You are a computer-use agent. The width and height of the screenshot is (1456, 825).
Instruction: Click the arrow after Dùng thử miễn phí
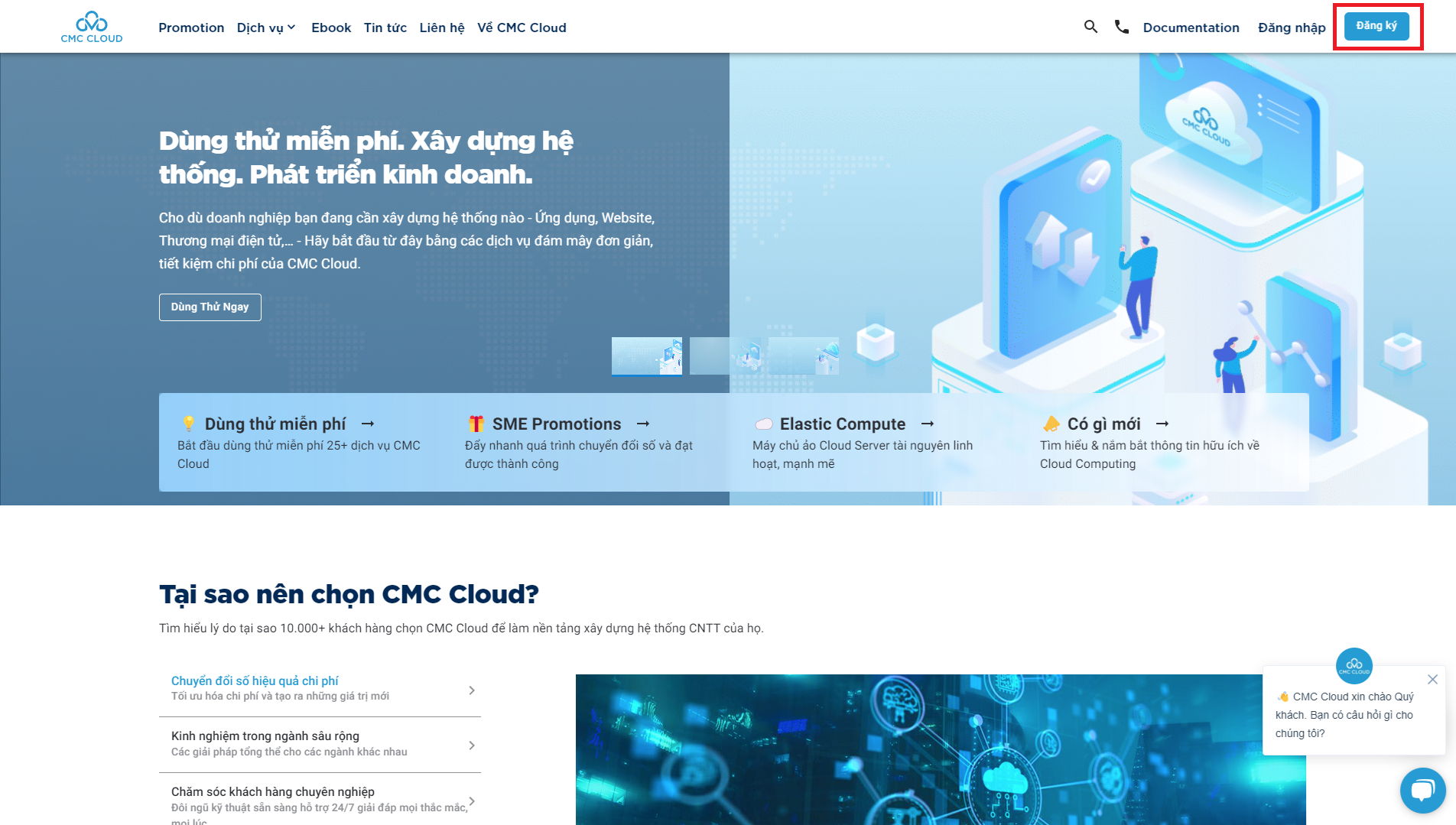point(368,424)
